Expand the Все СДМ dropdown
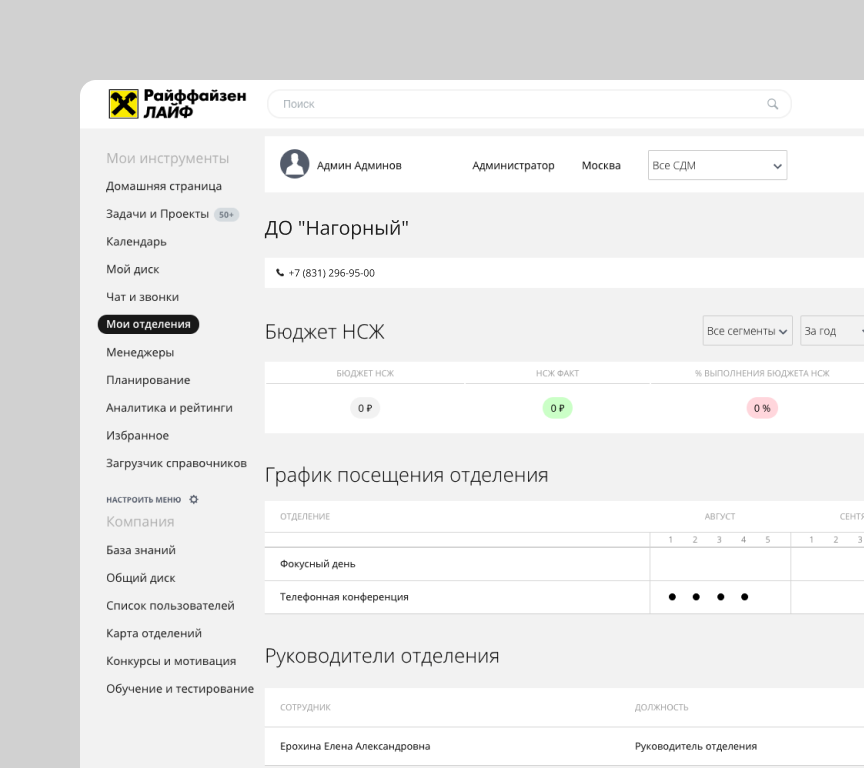 716,164
